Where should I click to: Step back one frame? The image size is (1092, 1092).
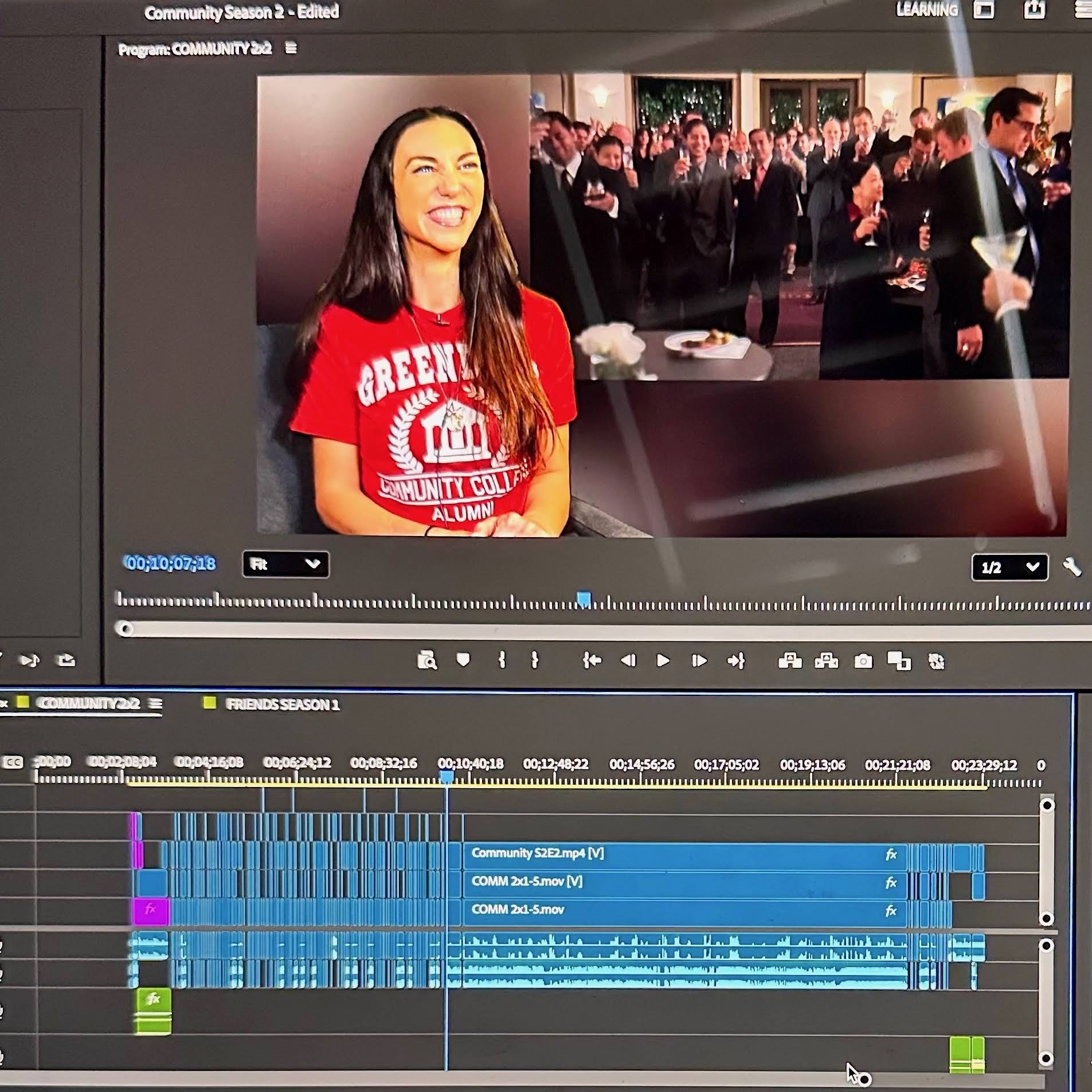629,661
